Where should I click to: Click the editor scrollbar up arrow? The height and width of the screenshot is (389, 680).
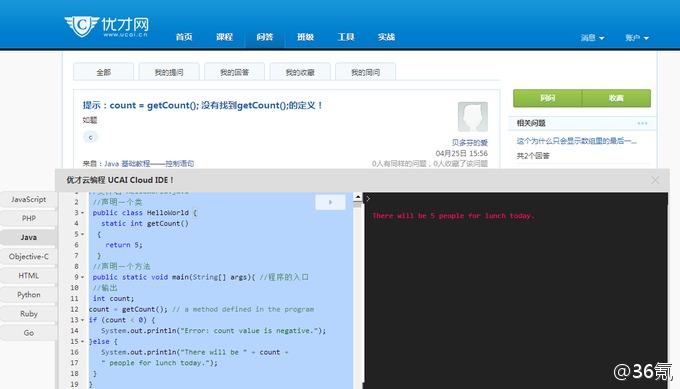358,197
